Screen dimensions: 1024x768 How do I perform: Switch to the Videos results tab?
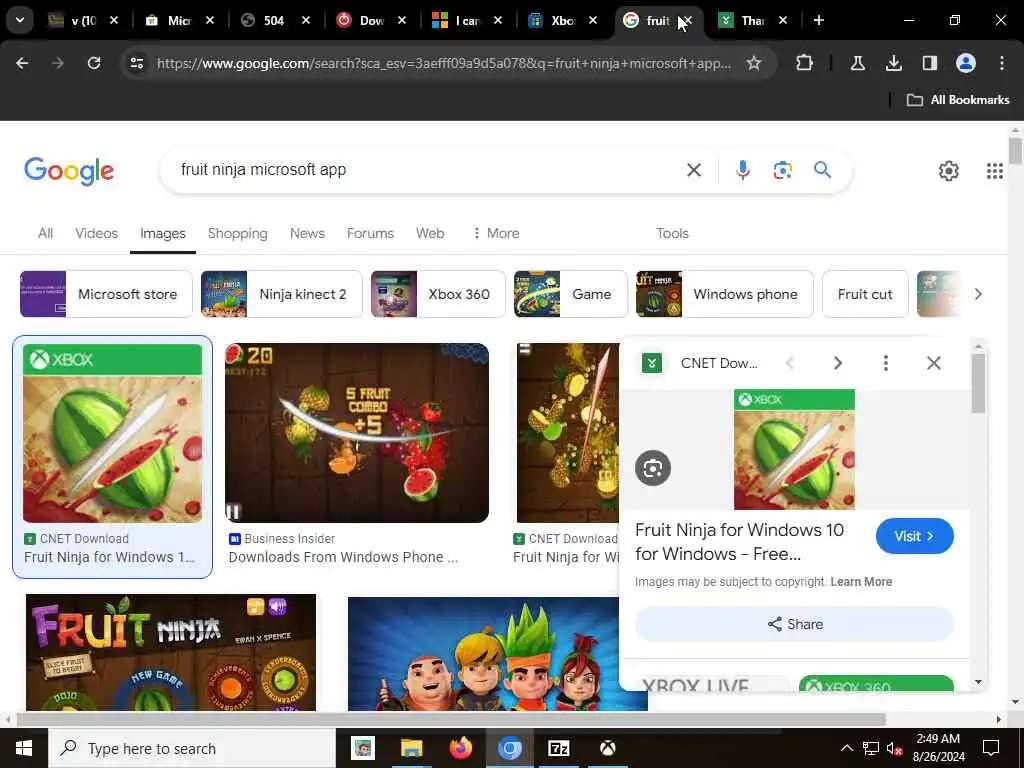[x=97, y=233]
